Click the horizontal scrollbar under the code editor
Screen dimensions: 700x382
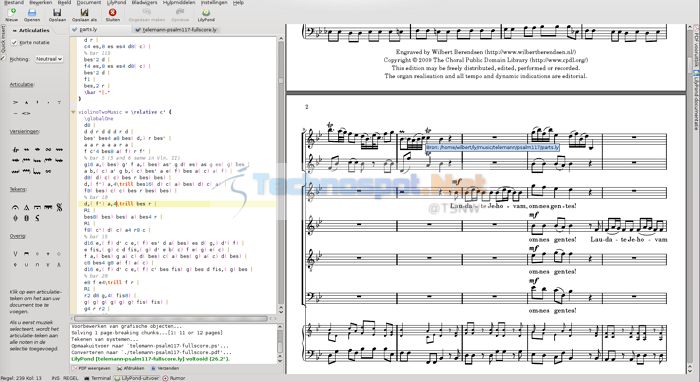(171, 319)
